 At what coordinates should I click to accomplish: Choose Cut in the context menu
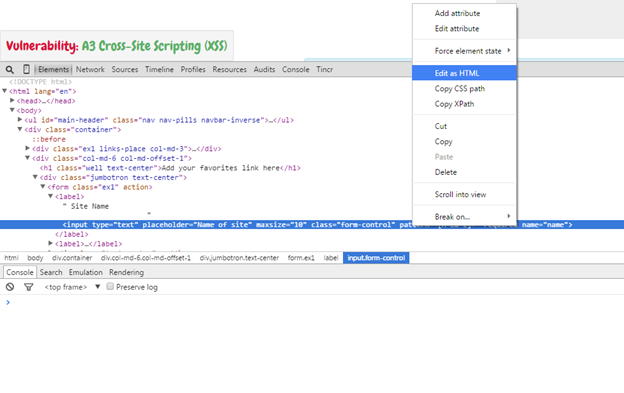pyautogui.click(x=464, y=126)
